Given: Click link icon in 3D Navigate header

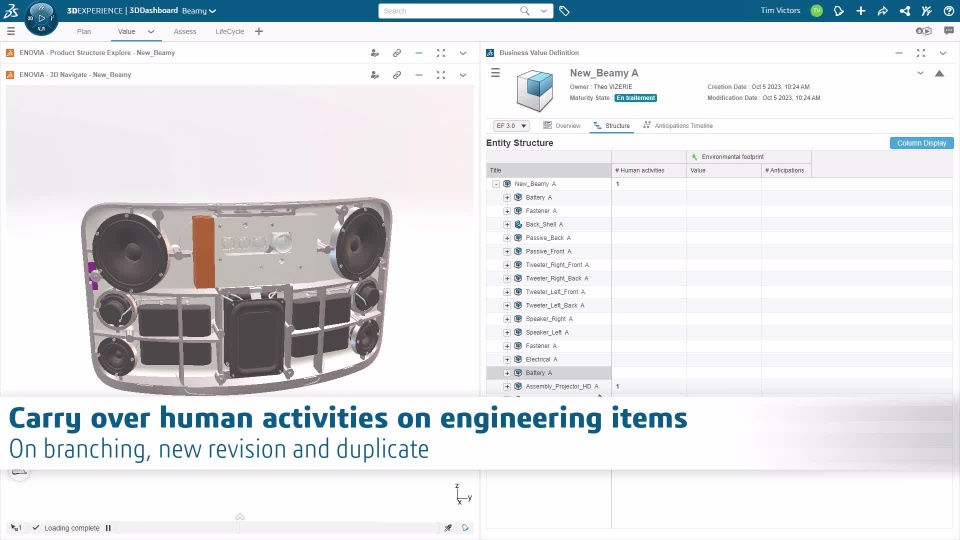Looking at the screenshot, I should point(397,75).
